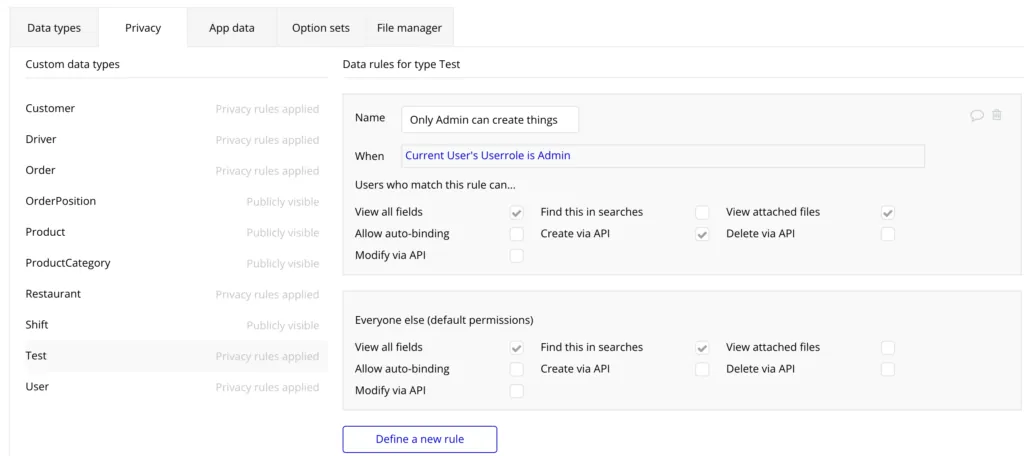Select the User data type
Viewport: 1024px width, 456px height.
click(x=176, y=387)
